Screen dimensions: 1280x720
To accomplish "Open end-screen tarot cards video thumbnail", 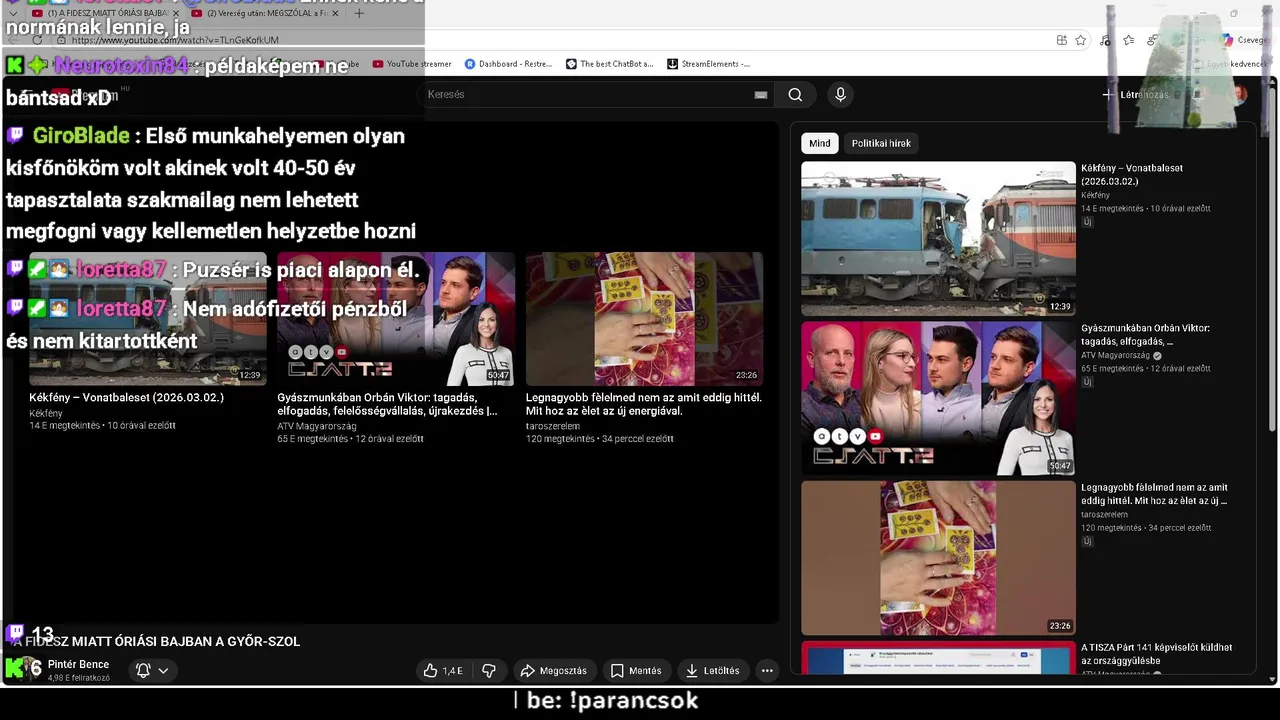I will click(644, 319).
